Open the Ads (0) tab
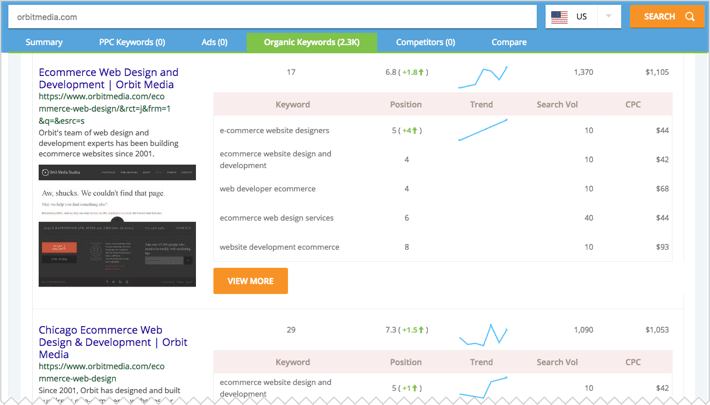This screenshot has width=710, height=405. (x=215, y=42)
